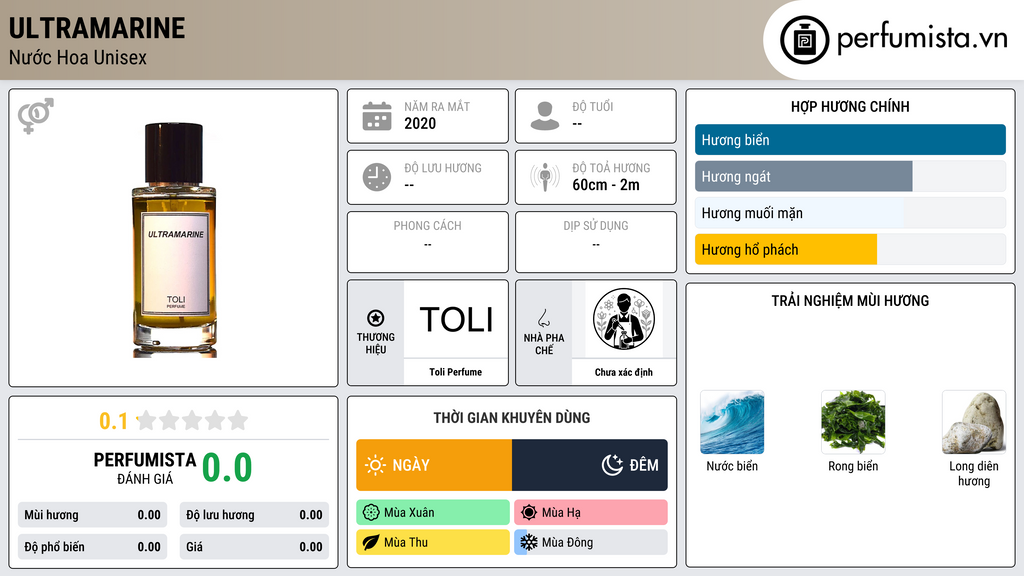Open the Toli Perfume brand link
This screenshot has width=1024, height=576.
[455, 372]
